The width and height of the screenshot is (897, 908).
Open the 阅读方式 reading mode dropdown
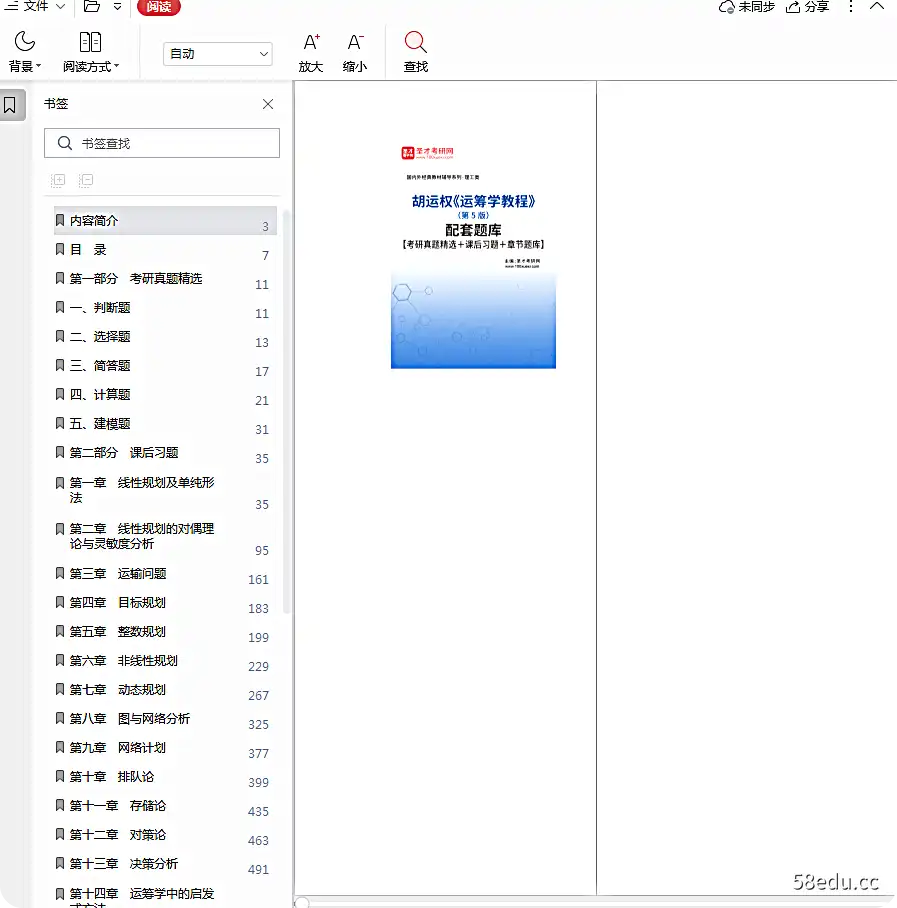91,52
